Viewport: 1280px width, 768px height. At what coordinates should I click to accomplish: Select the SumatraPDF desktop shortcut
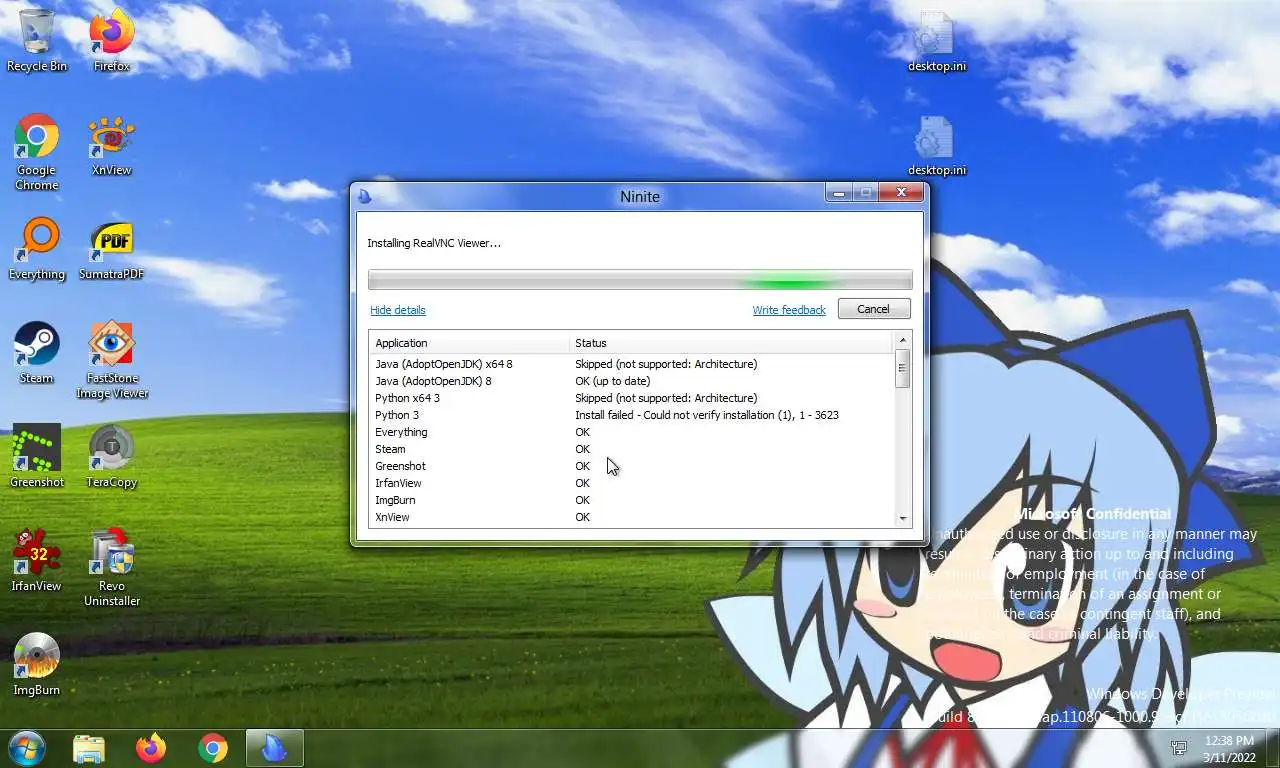[112, 249]
